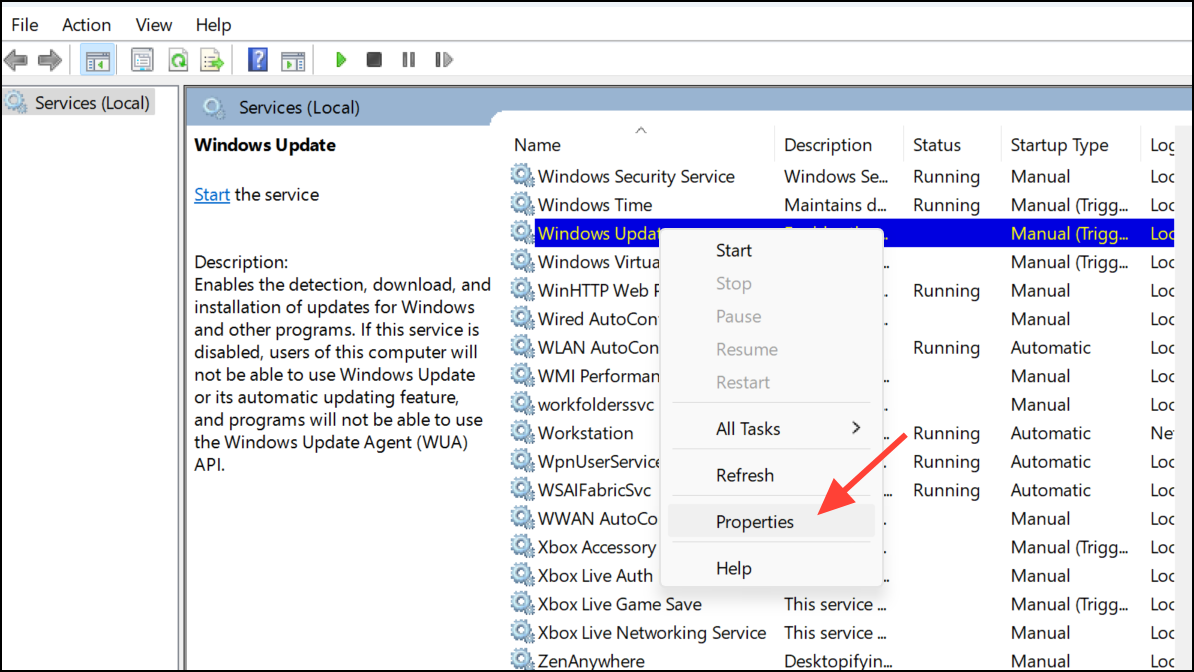Click gear icon in Services (Local) header
The height and width of the screenshot is (672, 1194).
(x=213, y=107)
